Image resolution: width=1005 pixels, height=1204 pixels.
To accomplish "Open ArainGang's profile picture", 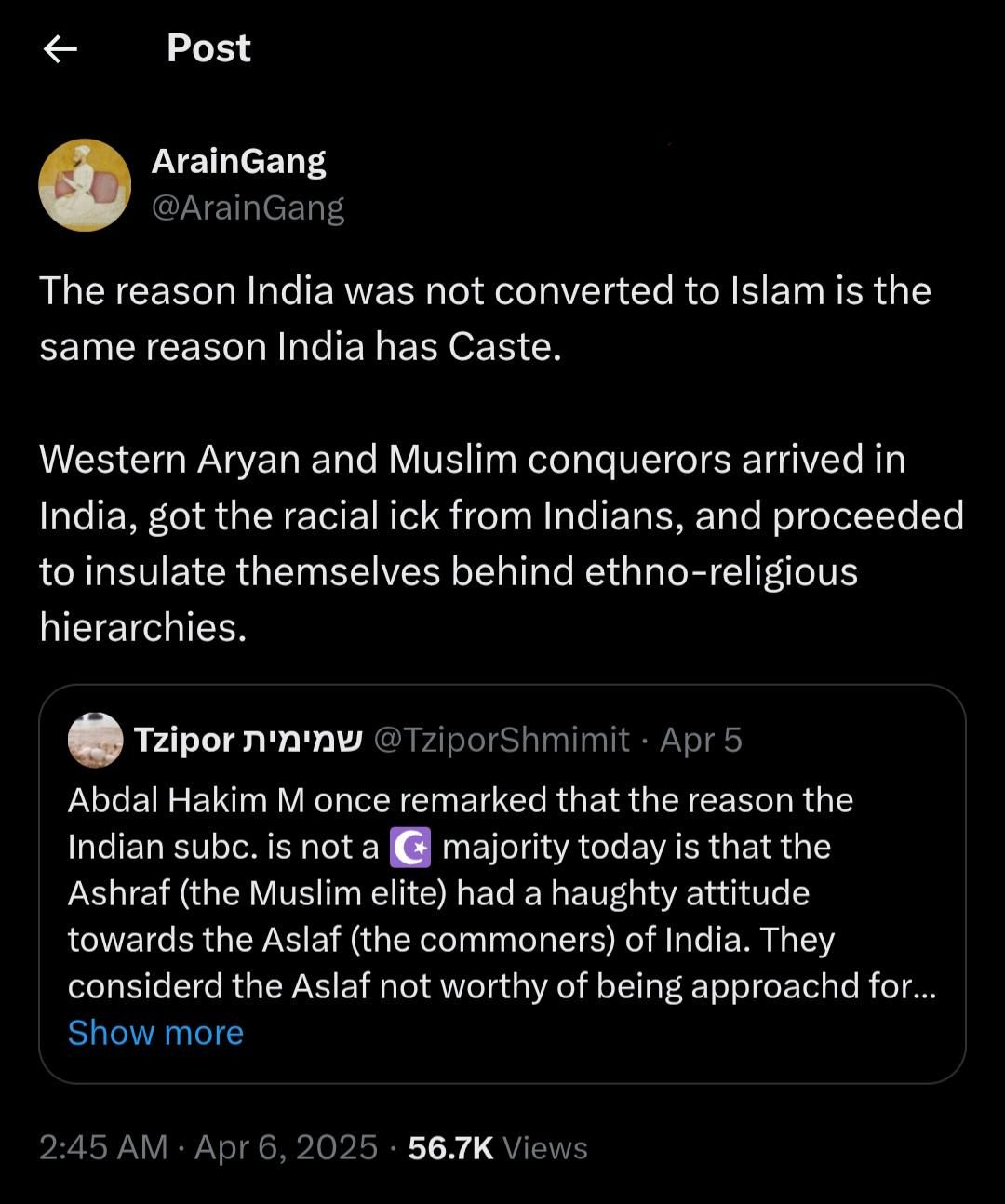I will point(85,185).
